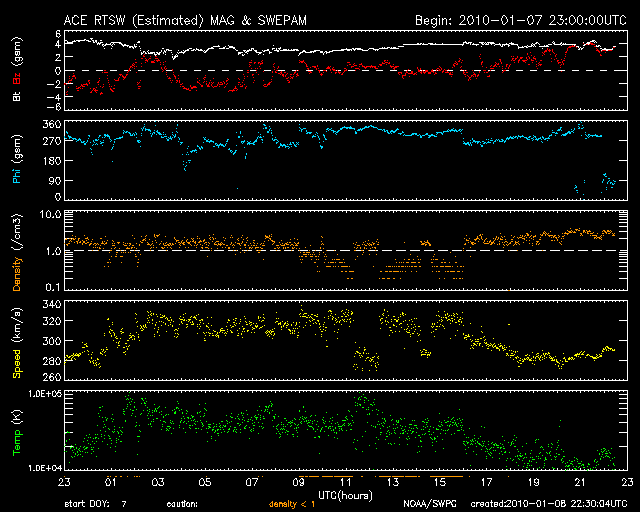Click the -6 tick on Bt Bz axis
Viewport: 640px width, 512px height.
click(x=55, y=107)
